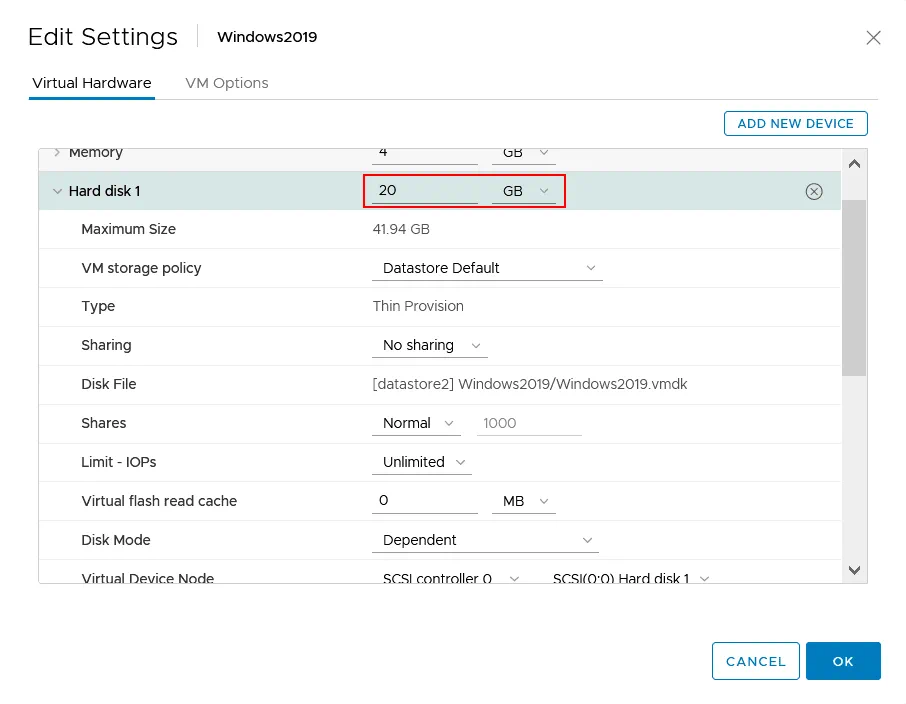Expand the Memory section
The height and width of the screenshot is (704, 906).
click(x=57, y=152)
